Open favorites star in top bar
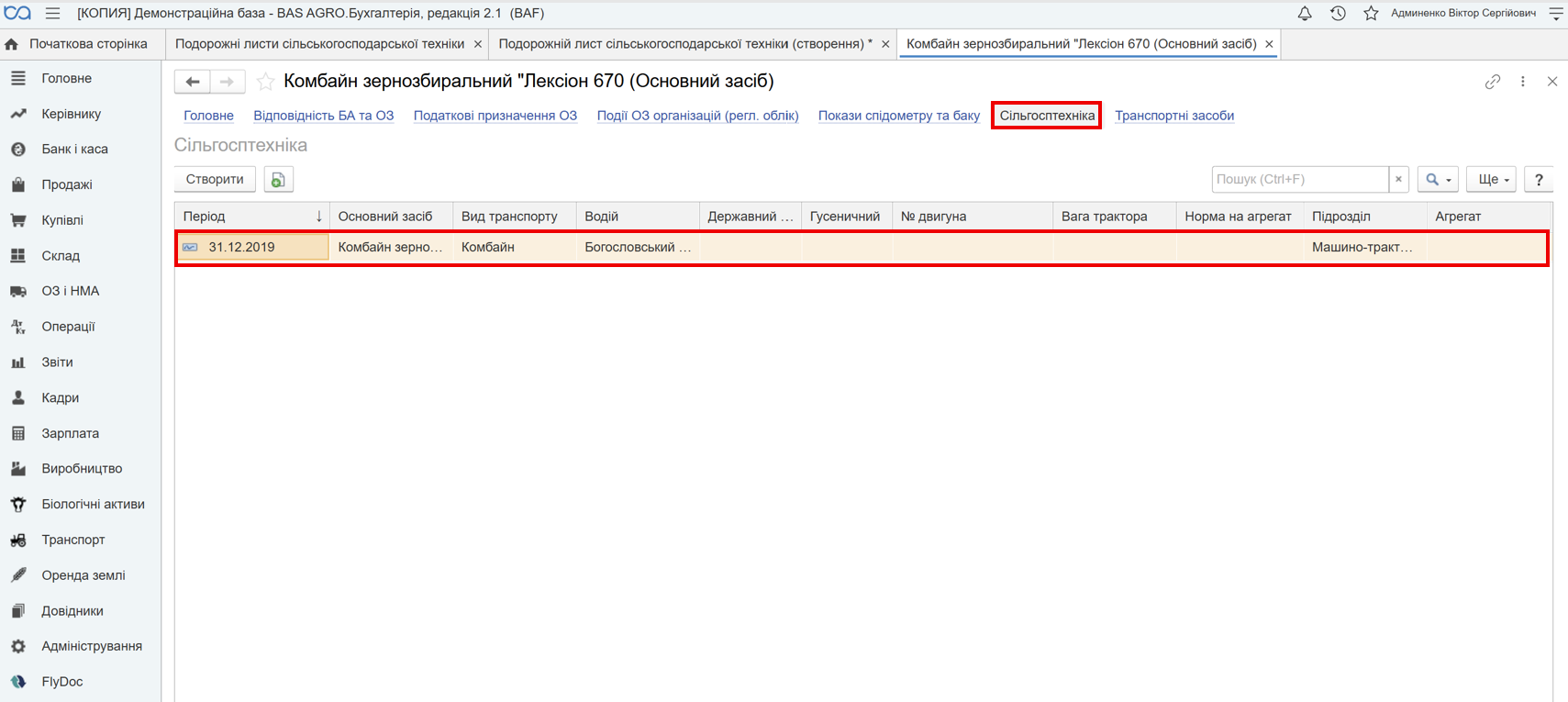Screen dimensions: 1568x702 pos(1371,13)
